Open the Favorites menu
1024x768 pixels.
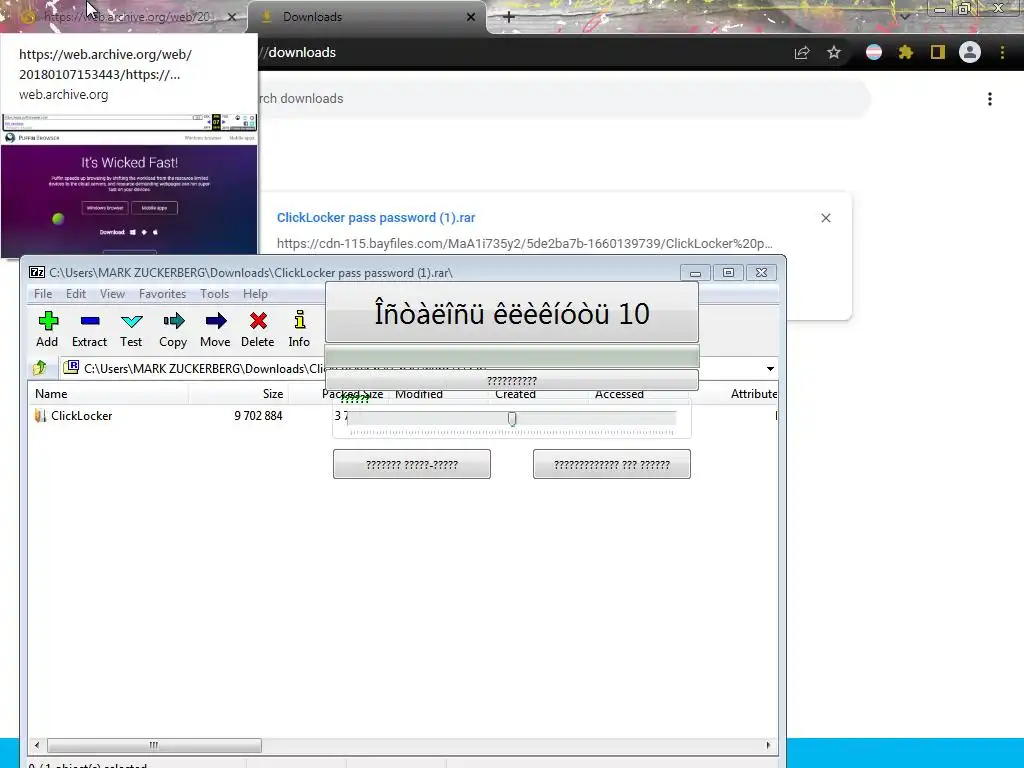(163, 294)
